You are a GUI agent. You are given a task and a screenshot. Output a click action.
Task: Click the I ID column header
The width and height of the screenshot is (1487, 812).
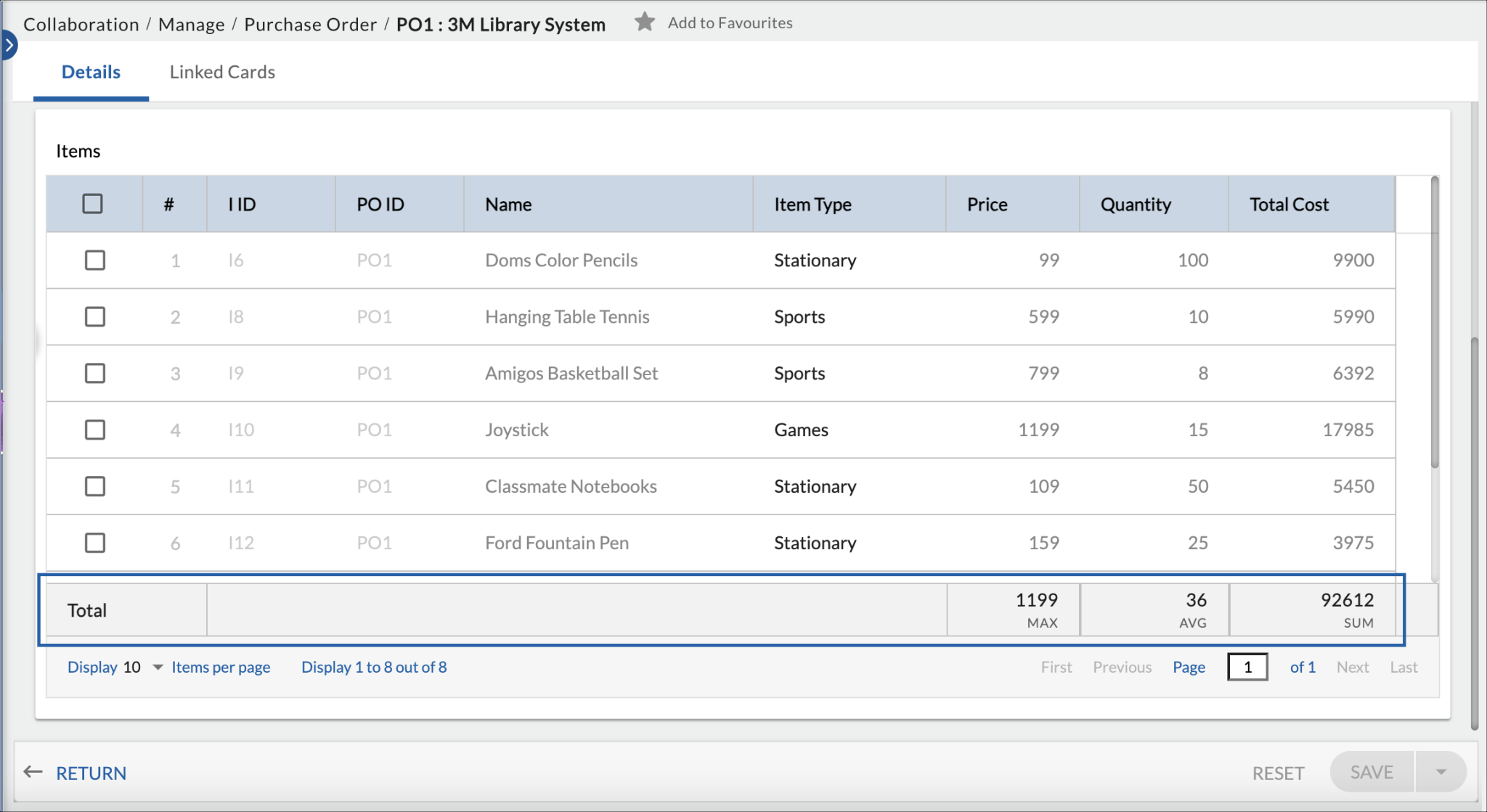click(272, 204)
